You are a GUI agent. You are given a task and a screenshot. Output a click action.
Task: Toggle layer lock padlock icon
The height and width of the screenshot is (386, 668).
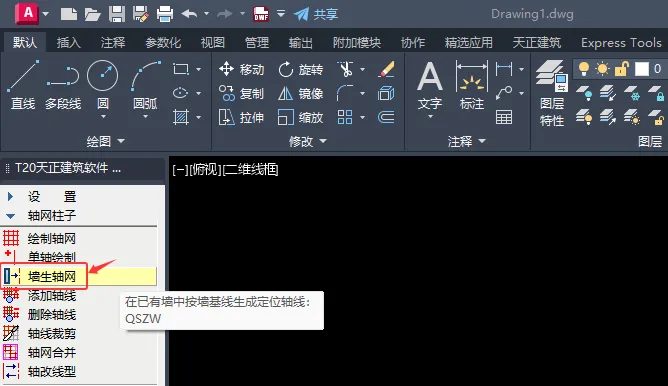coord(622,69)
